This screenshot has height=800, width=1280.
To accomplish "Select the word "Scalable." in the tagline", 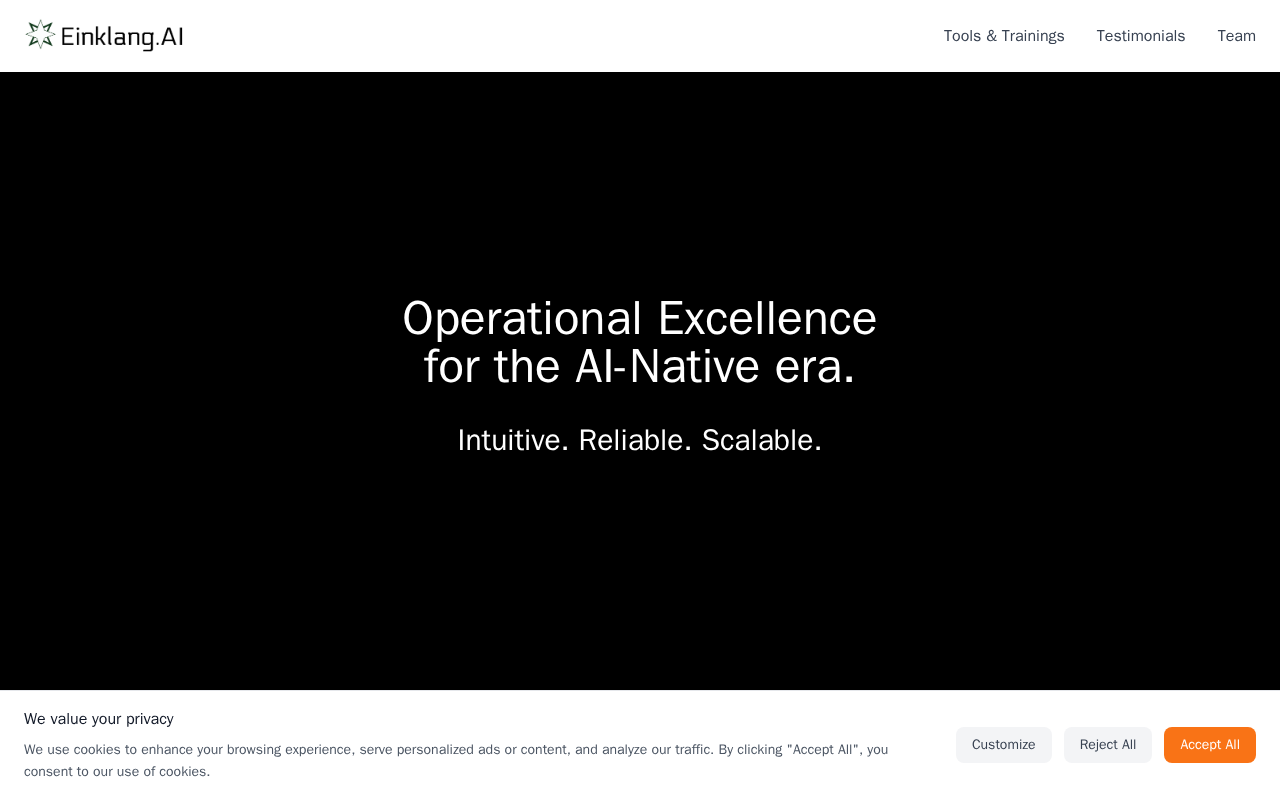I will pos(762,440).
